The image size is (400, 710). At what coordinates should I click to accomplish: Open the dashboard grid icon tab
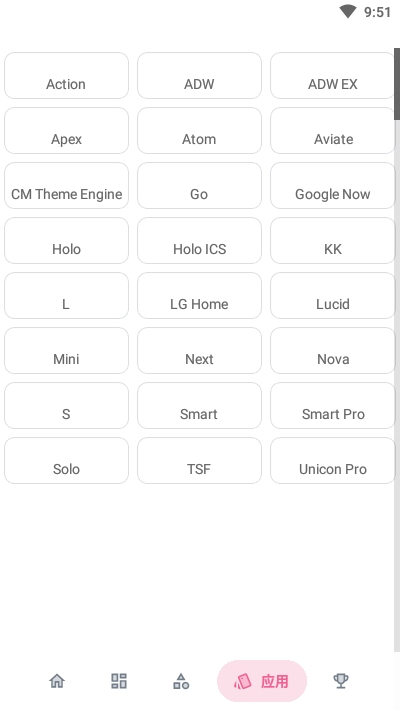click(119, 681)
